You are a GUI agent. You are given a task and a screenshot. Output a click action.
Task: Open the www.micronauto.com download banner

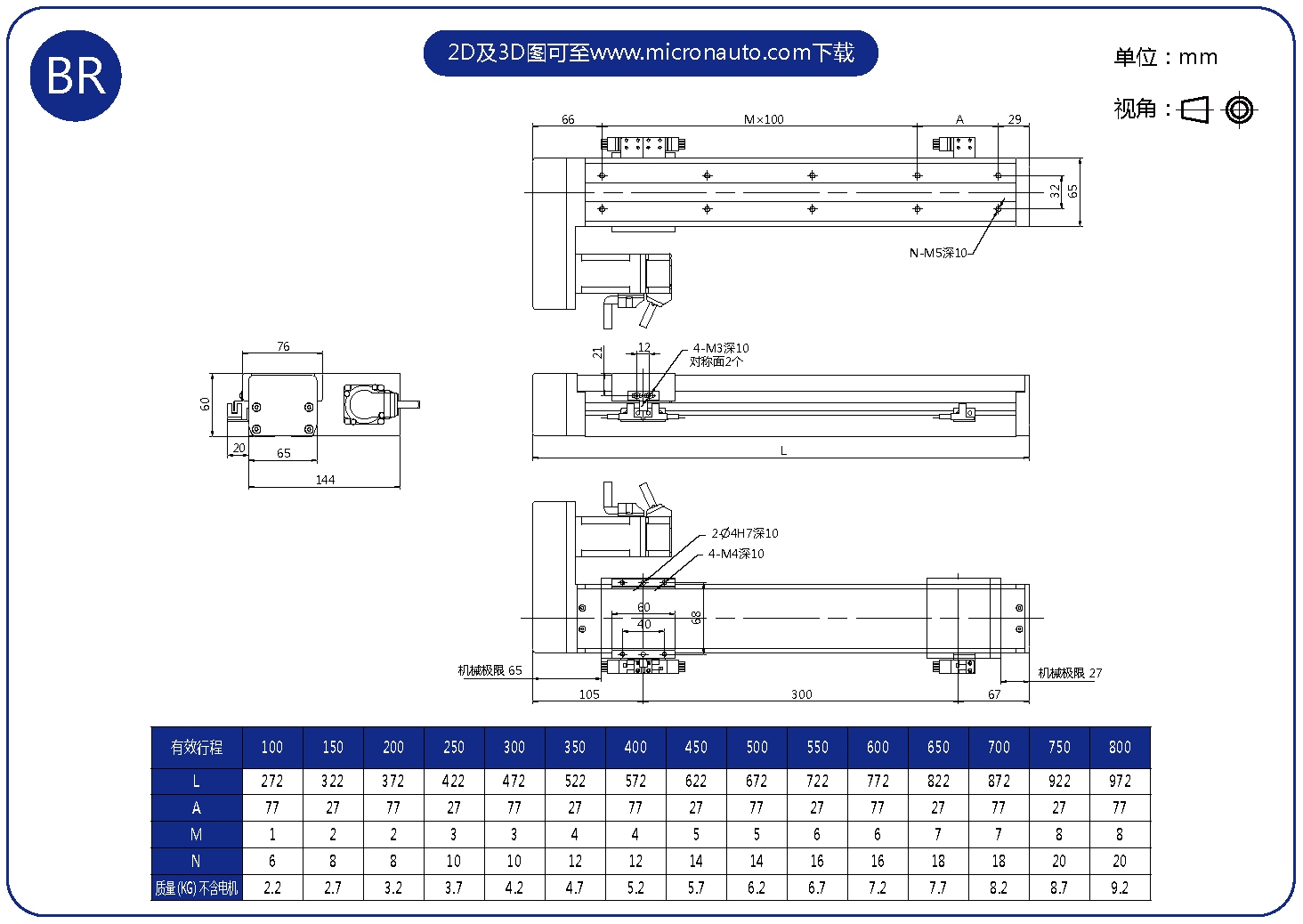point(651,53)
